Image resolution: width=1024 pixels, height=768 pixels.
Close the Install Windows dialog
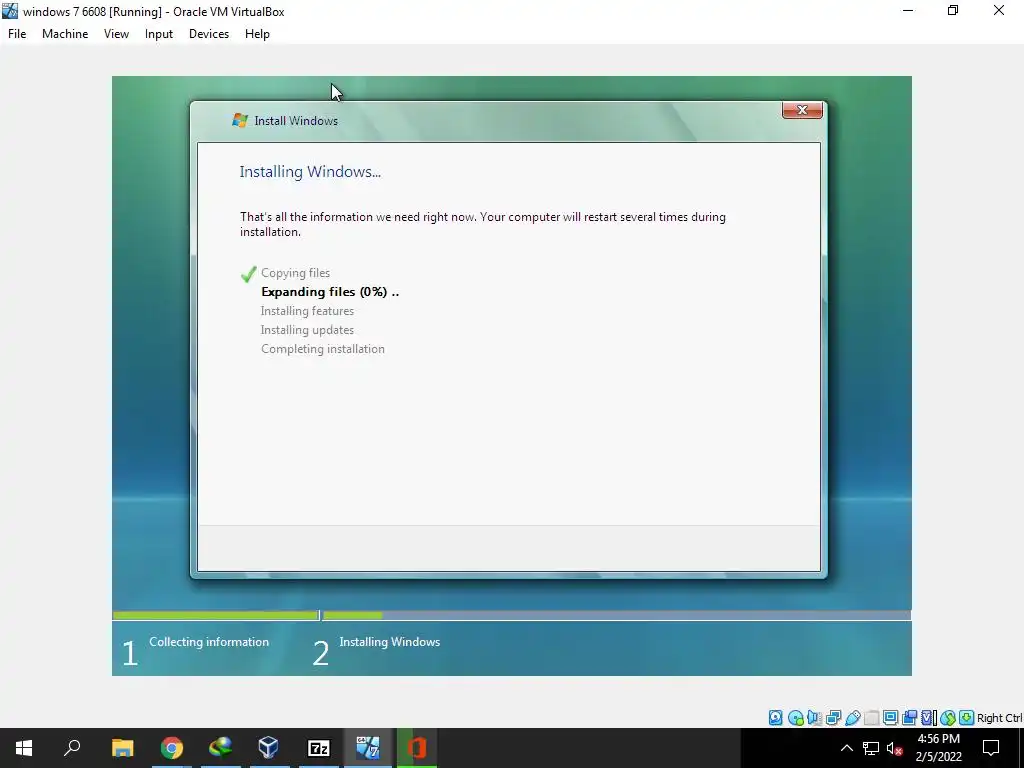[802, 110]
